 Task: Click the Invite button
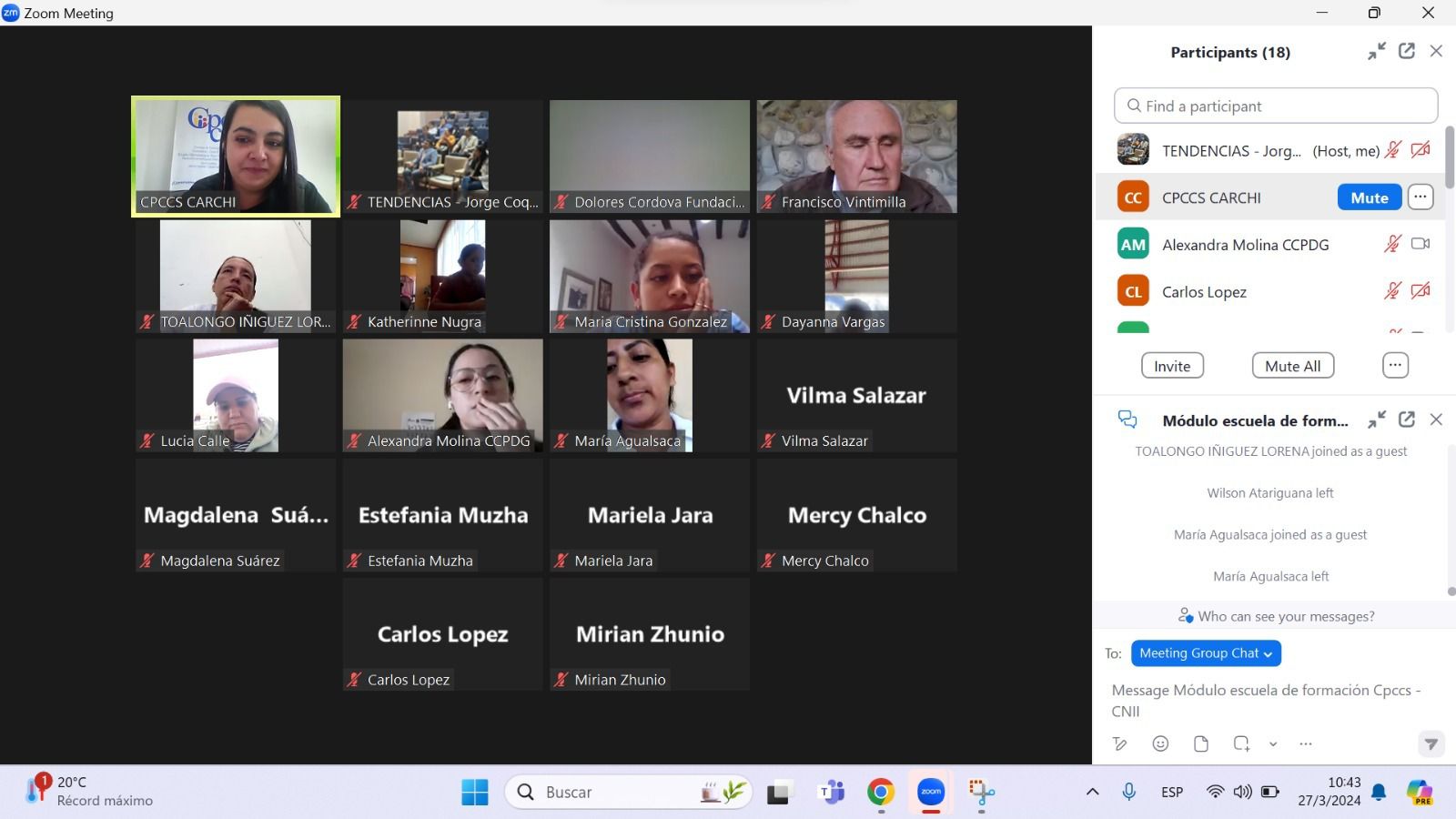click(1172, 366)
